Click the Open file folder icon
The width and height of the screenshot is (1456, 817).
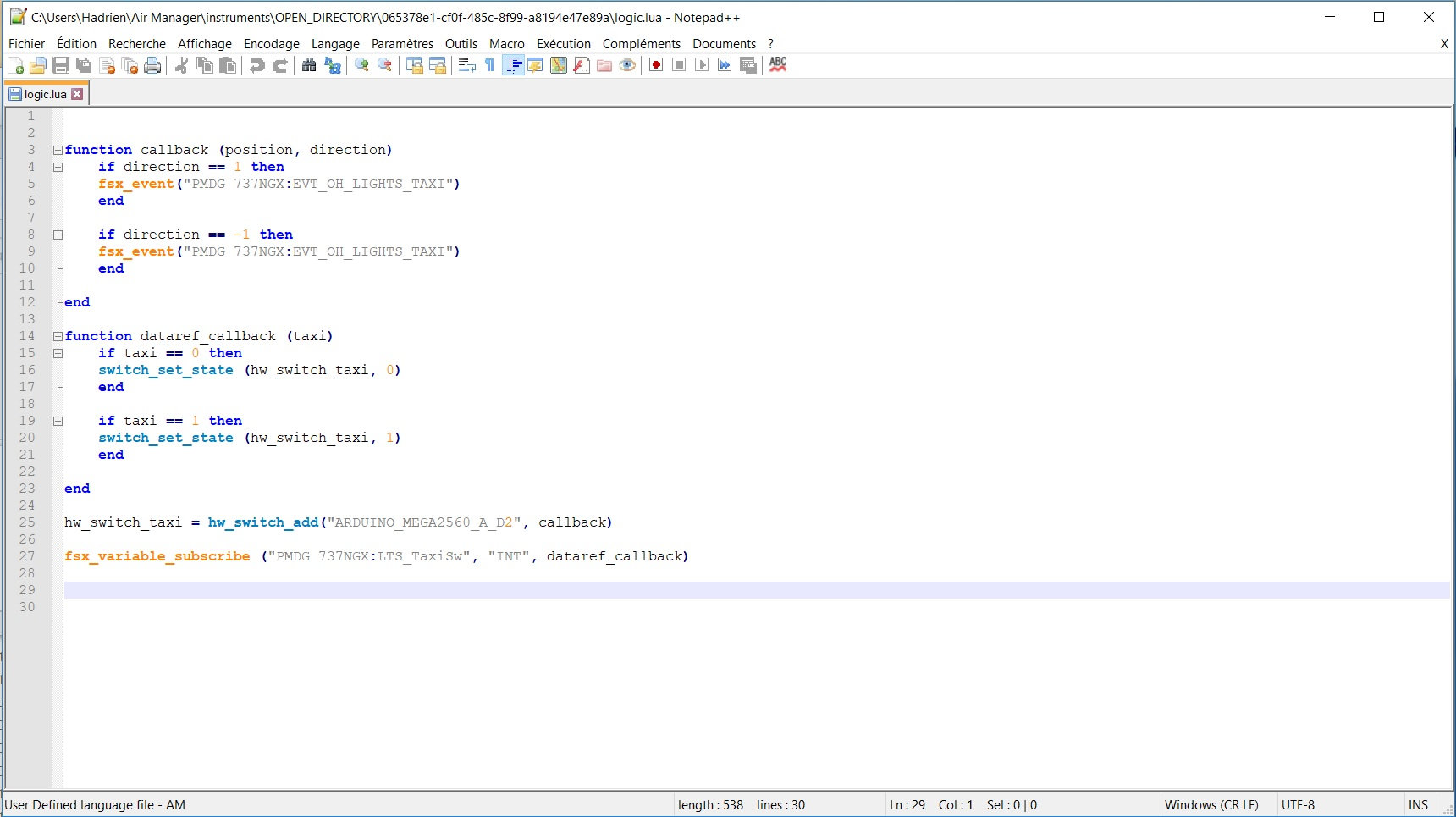[38, 65]
